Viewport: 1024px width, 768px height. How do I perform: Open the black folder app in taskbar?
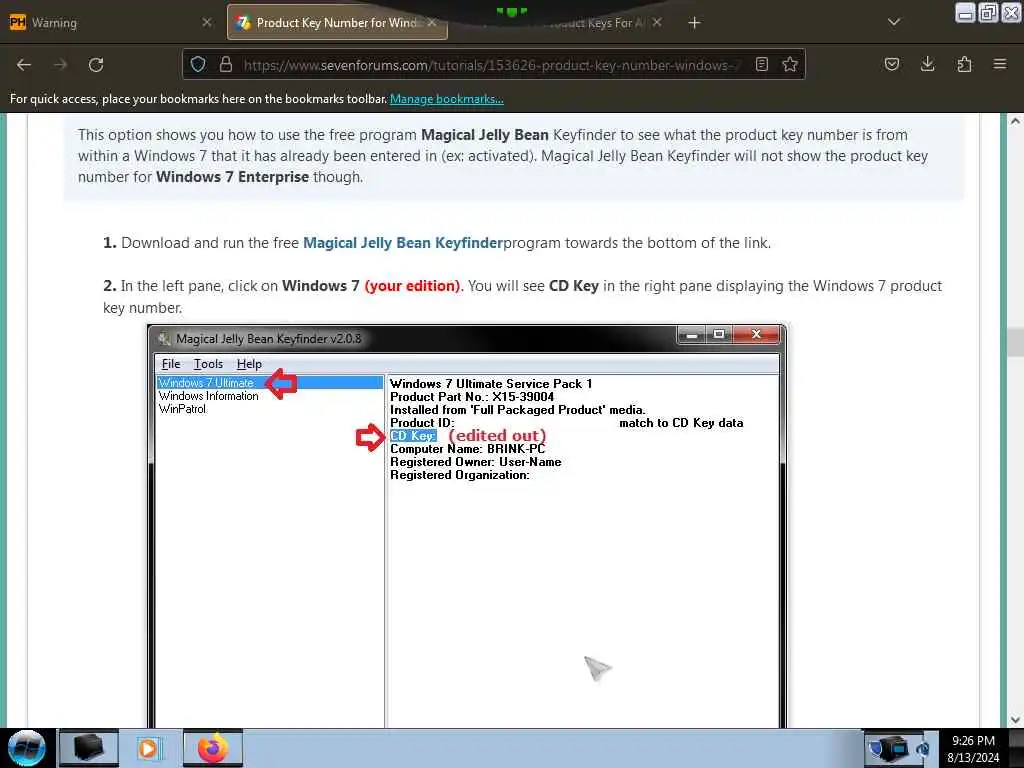click(89, 748)
